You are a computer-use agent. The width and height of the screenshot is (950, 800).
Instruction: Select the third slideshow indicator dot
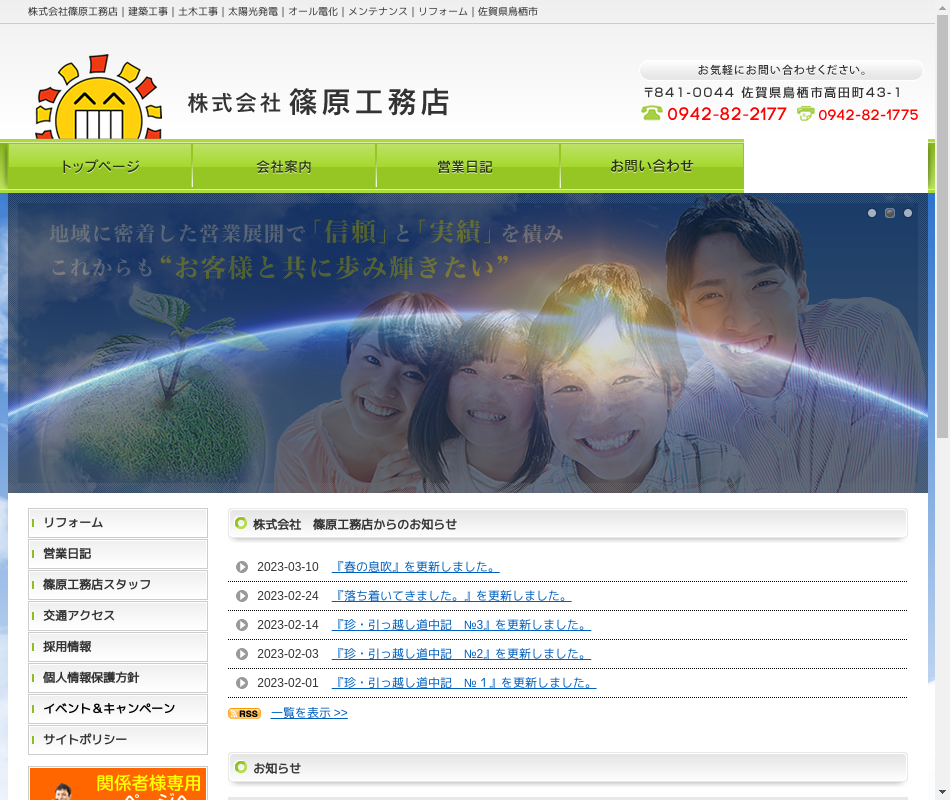[908, 213]
